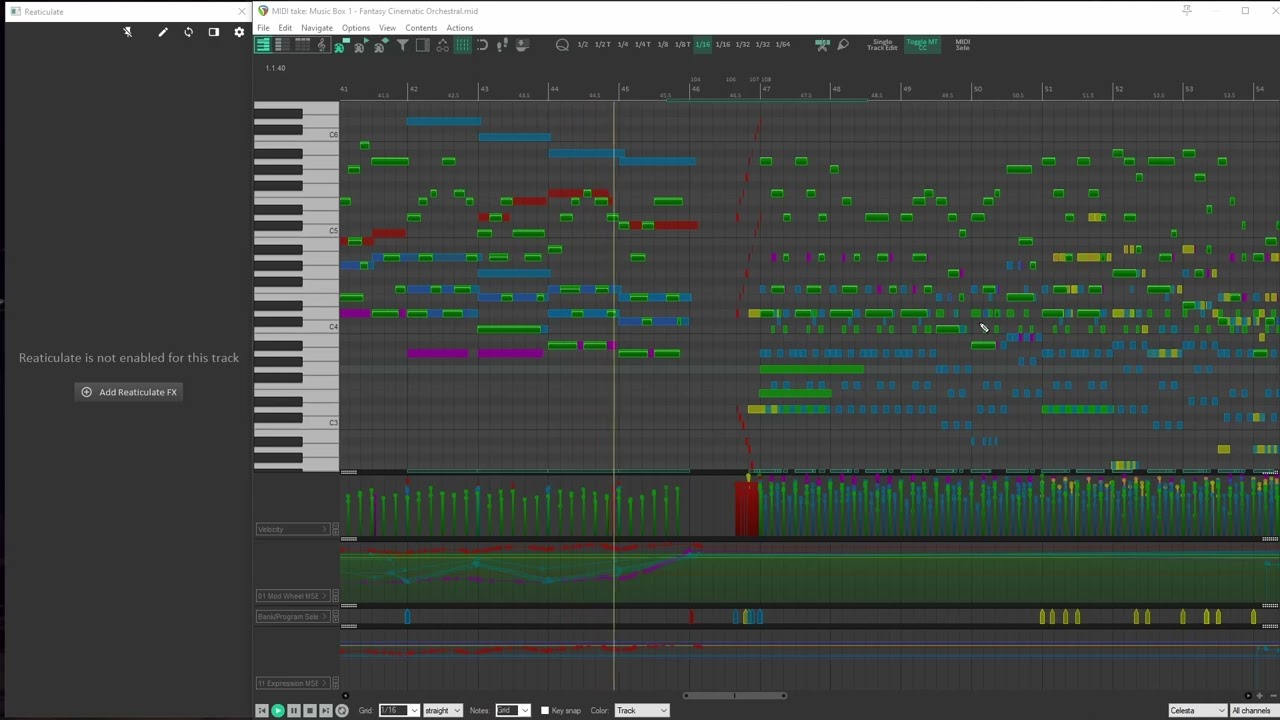Image resolution: width=1280 pixels, height=720 pixels.
Task: Set grid to 1/2 in toolbar
Action: pos(582,44)
